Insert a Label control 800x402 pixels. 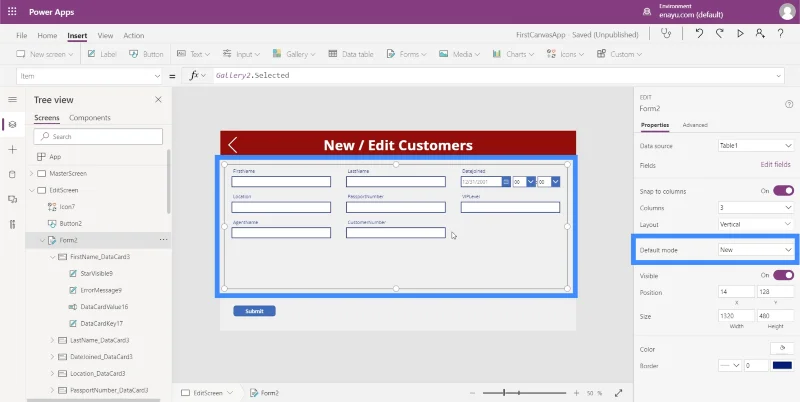click(x=102, y=54)
